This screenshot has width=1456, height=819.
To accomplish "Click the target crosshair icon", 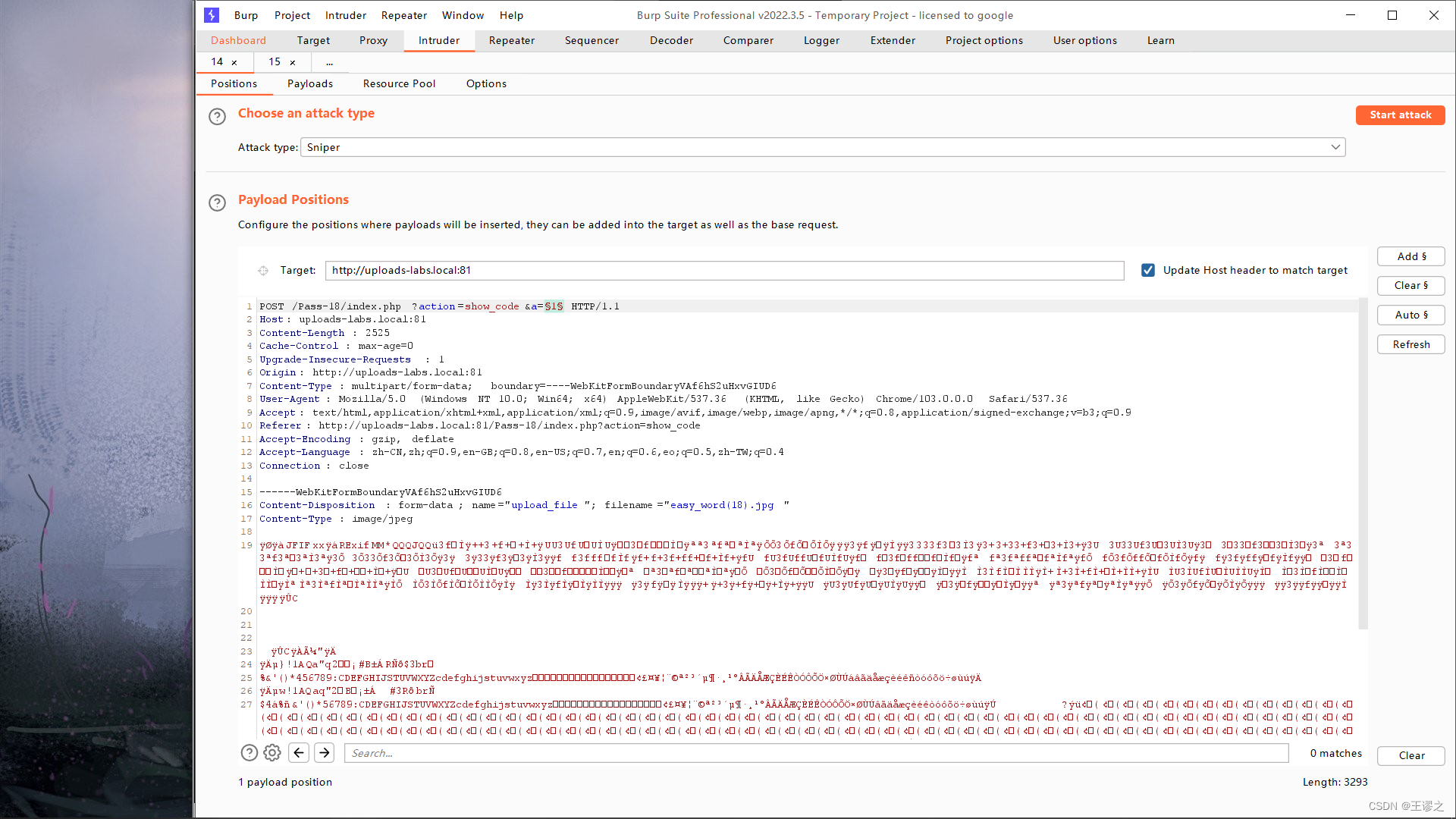I will point(263,271).
